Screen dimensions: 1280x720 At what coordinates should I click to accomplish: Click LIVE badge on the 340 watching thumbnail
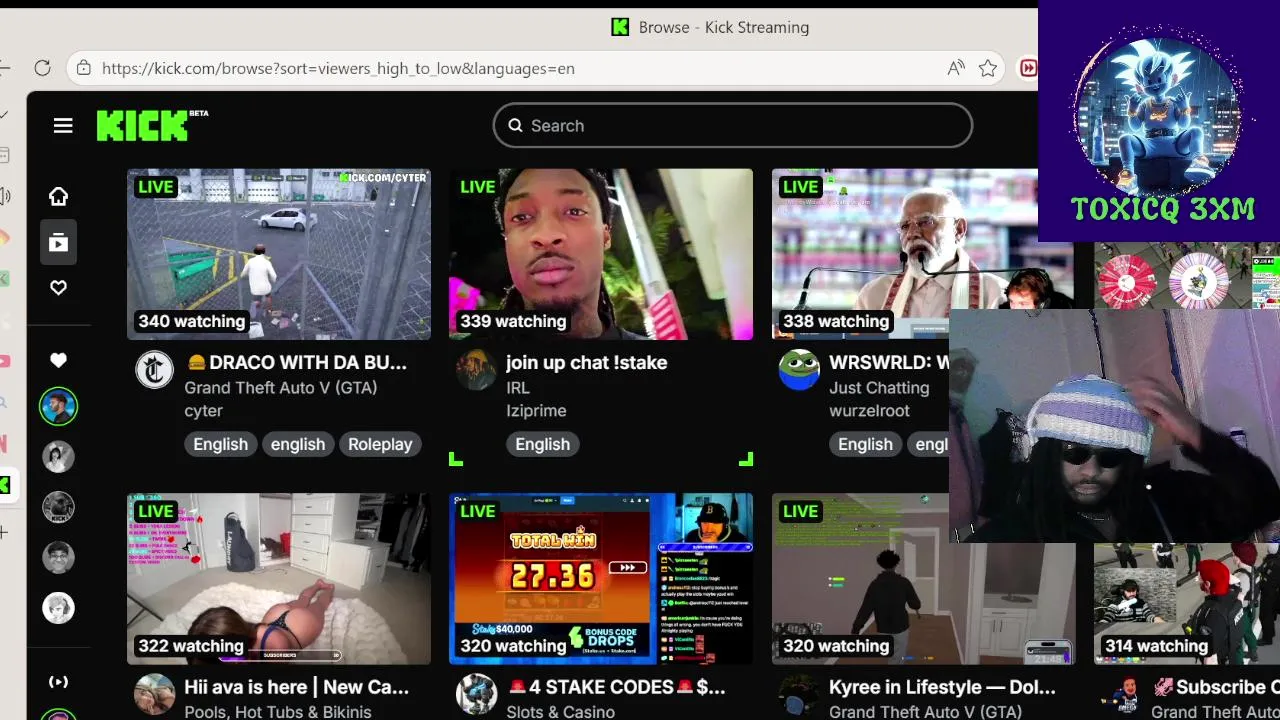pyautogui.click(x=155, y=186)
